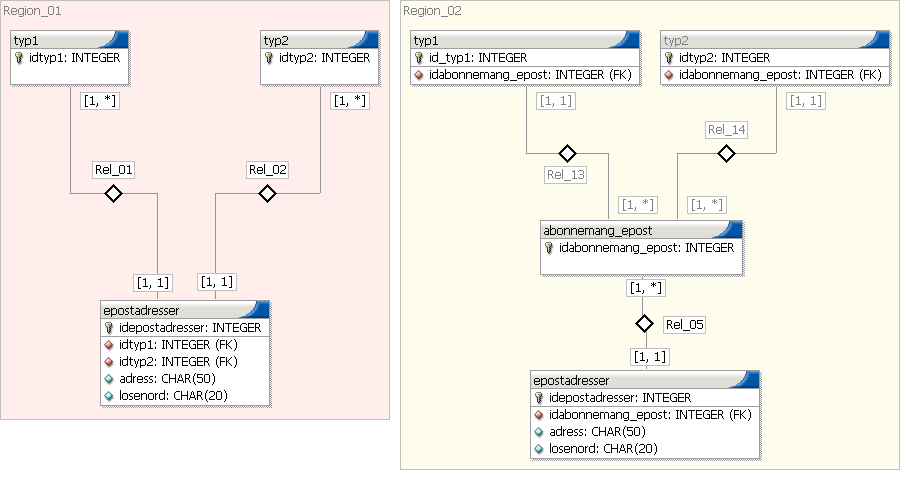
Task: Click the primary key icon beside idtyp1: INTEGER
Action: tap(19, 57)
